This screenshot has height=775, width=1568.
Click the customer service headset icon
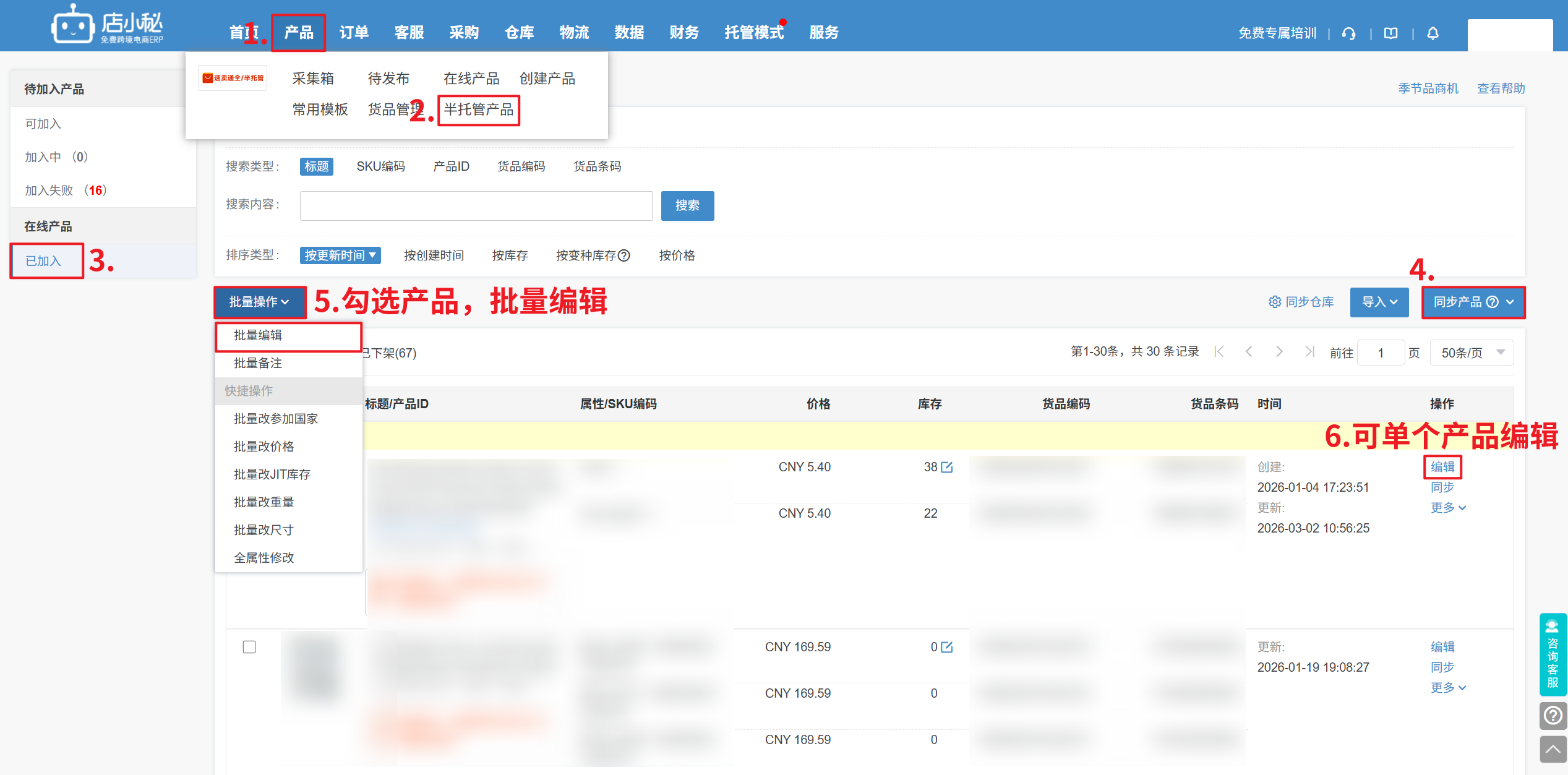click(x=1348, y=33)
